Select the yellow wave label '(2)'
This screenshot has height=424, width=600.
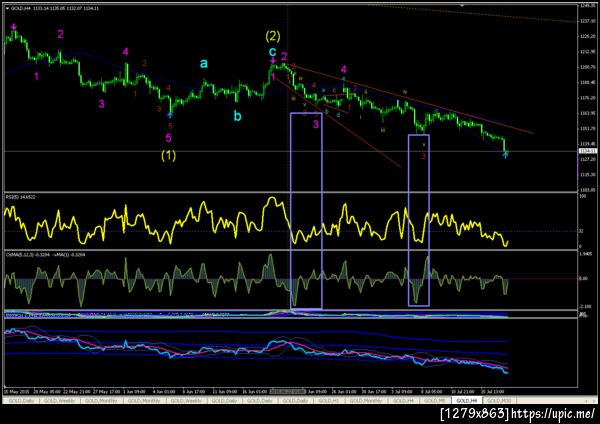[x=273, y=36]
